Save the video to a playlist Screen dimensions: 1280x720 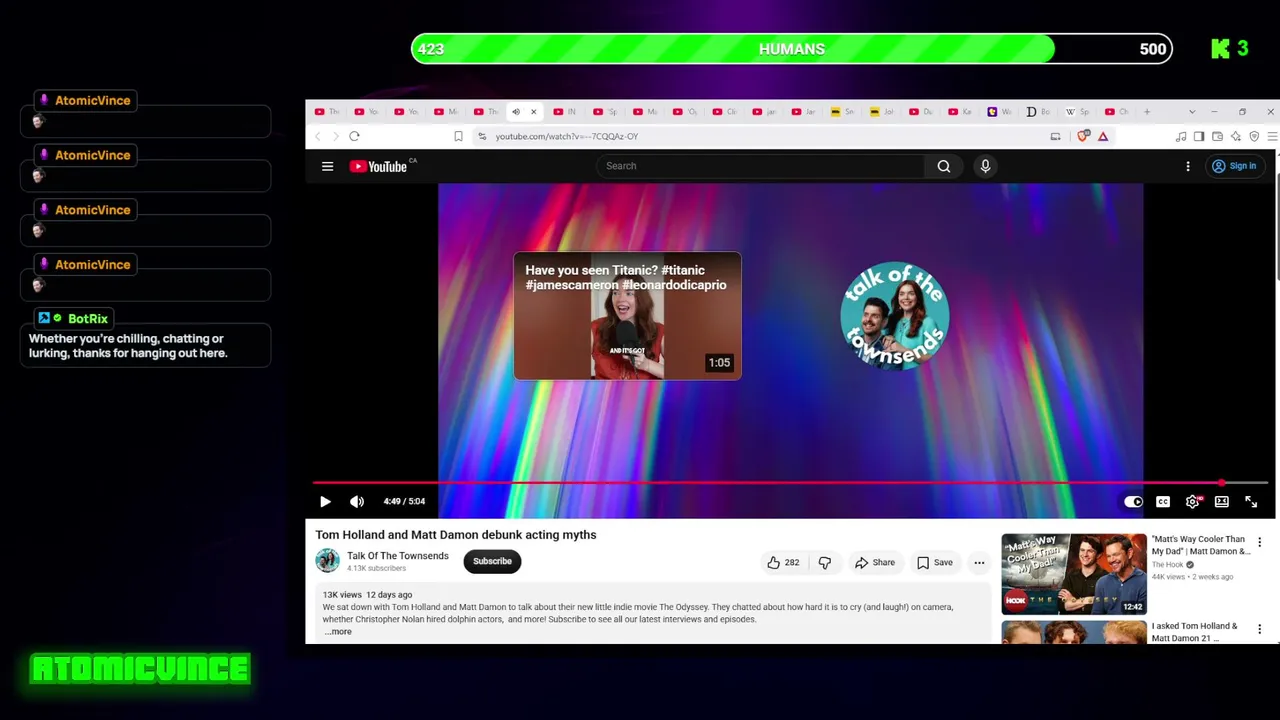tap(935, 562)
